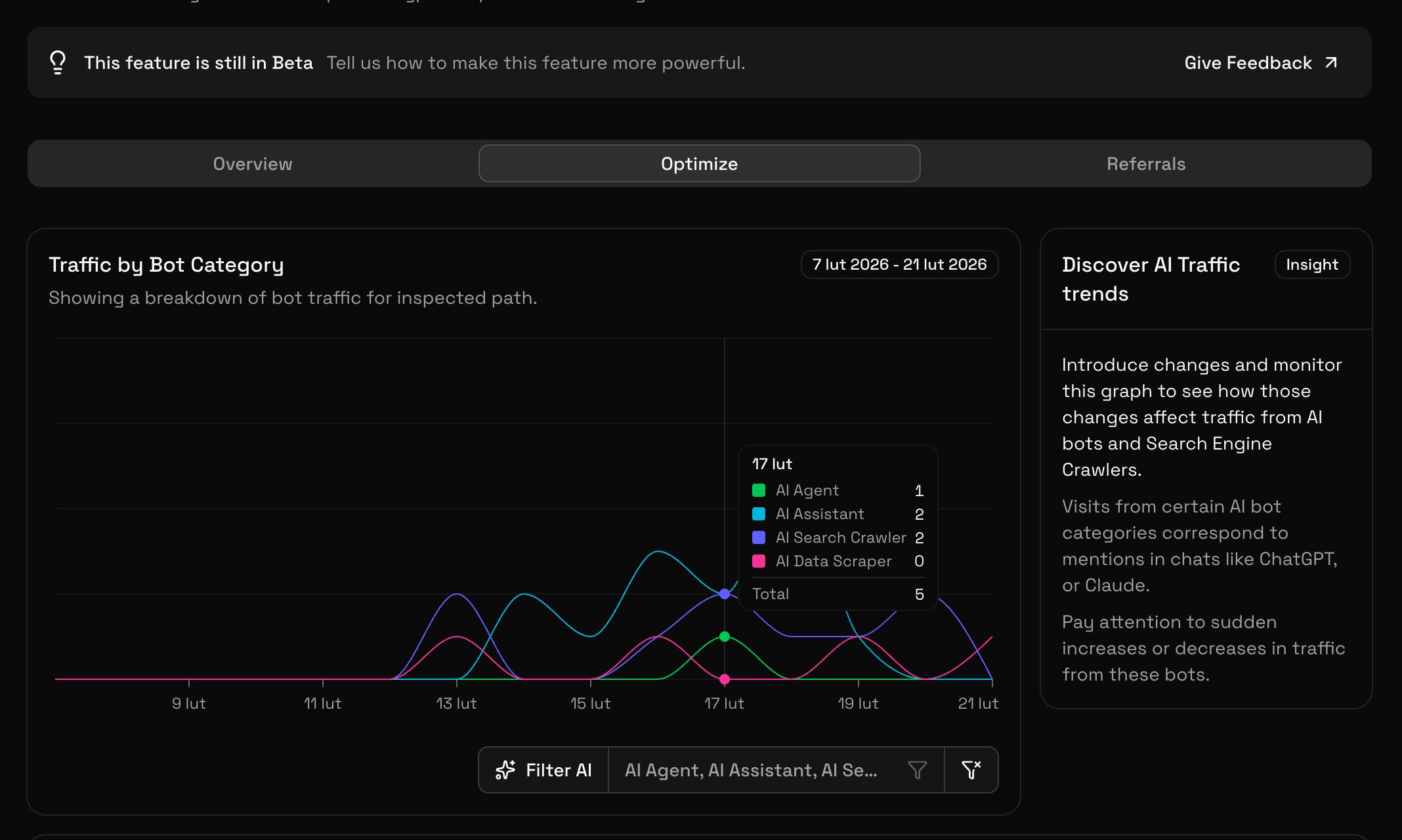
Task: Open the Referrals tab
Action: coord(1146,163)
